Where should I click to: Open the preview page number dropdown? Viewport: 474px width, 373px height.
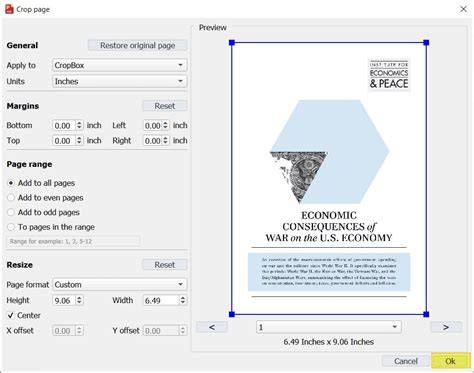point(329,327)
